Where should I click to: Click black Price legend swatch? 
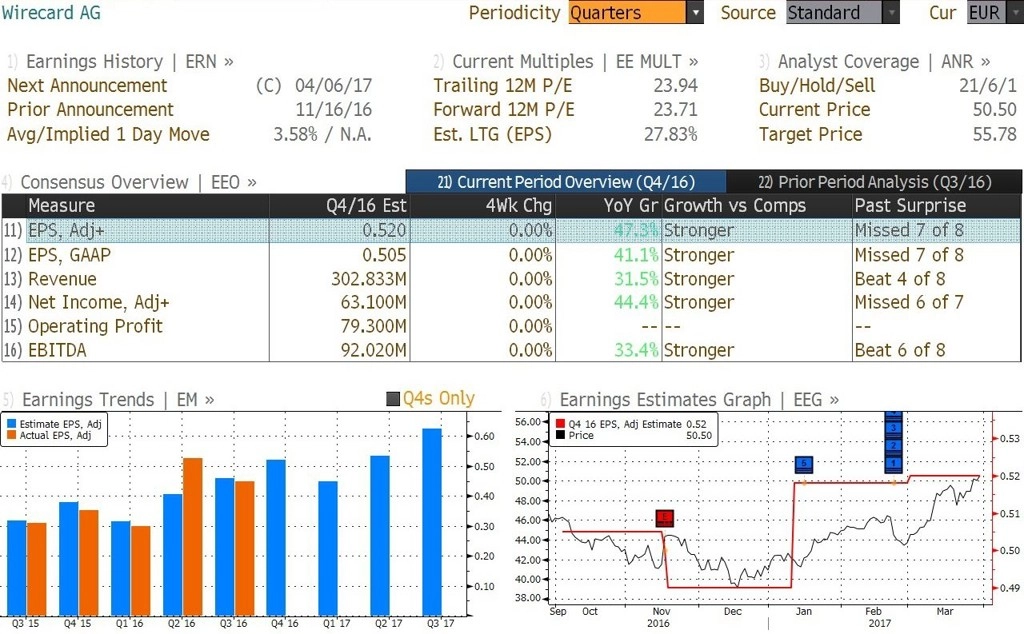[x=560, y=435]
